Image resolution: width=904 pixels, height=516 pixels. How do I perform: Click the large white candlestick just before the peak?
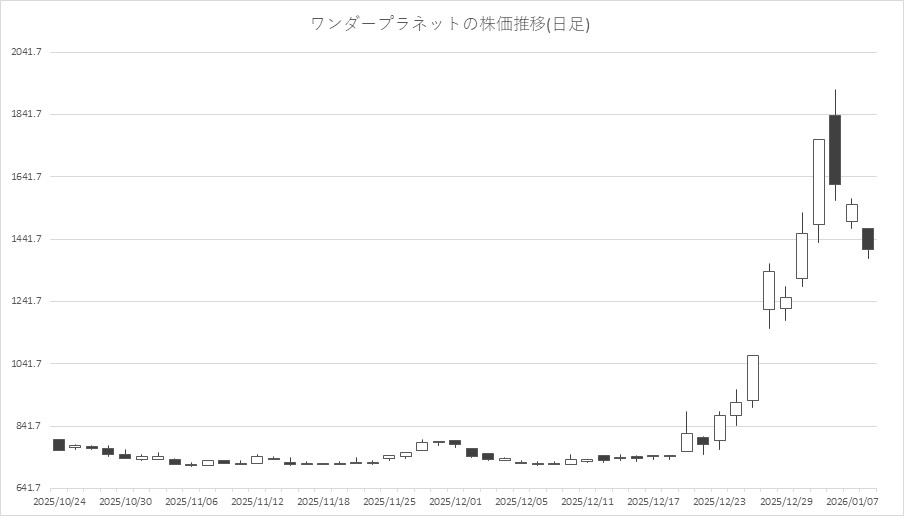click(818, 182)
